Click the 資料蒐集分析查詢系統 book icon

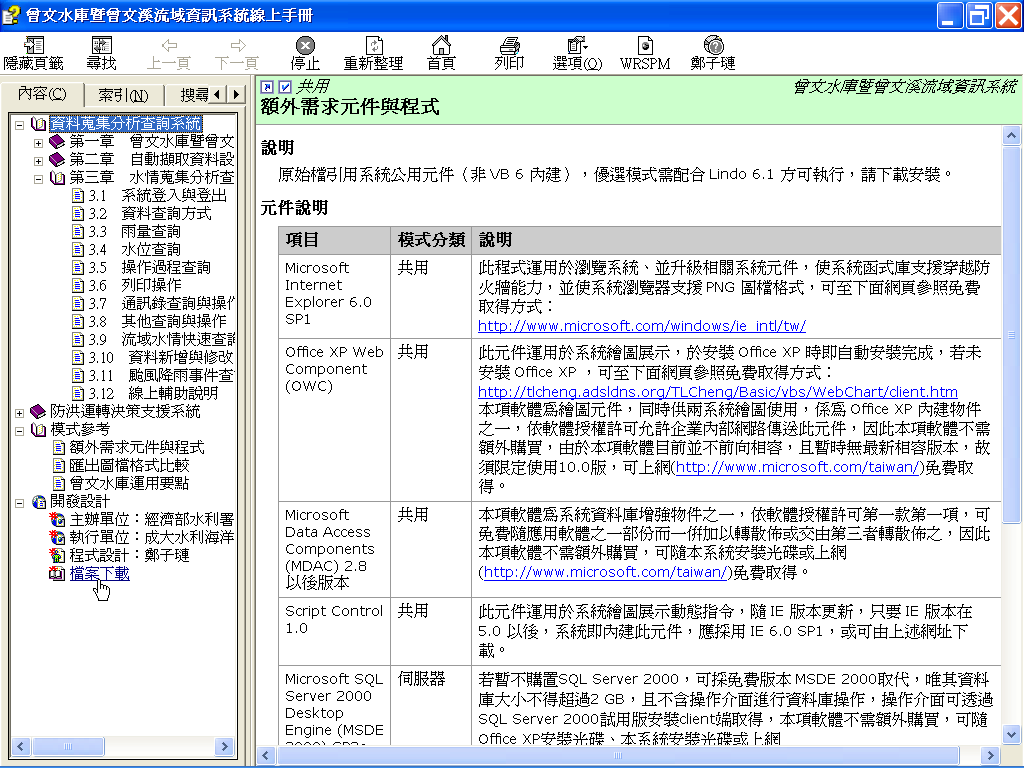tap(39, 124)
